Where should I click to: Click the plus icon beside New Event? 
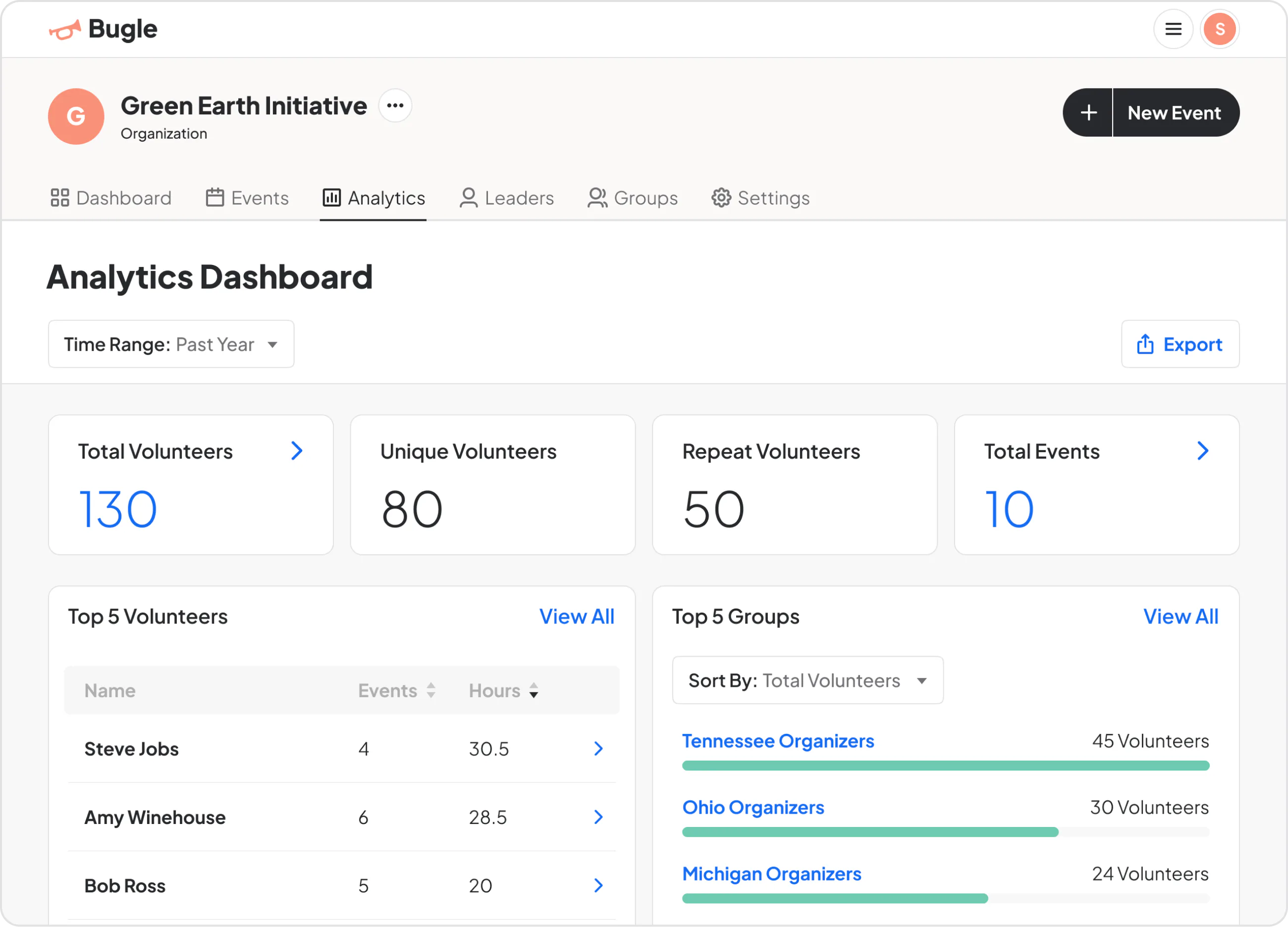click(1088, 112)
